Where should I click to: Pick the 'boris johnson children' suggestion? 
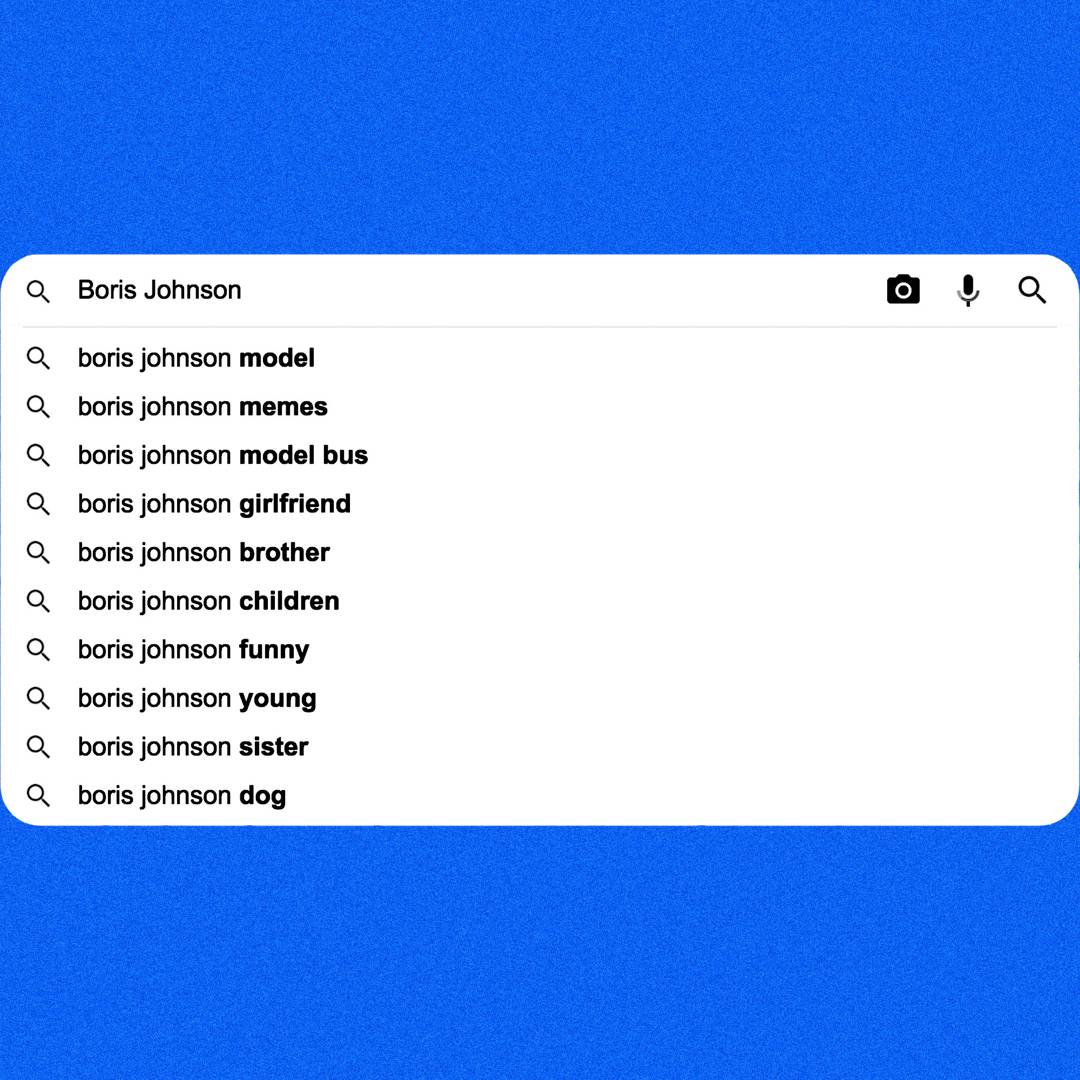[208, 601]
